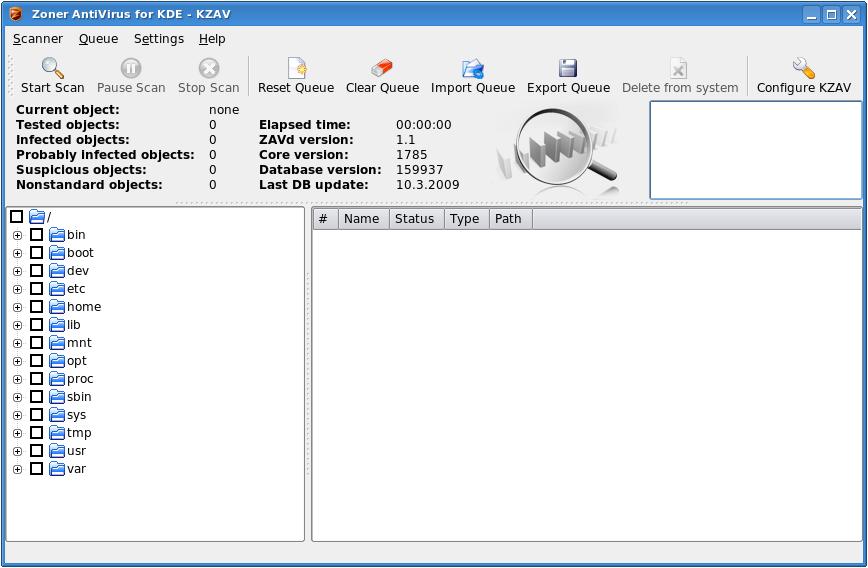Tick the bin folder checkbox

point(37,235)
